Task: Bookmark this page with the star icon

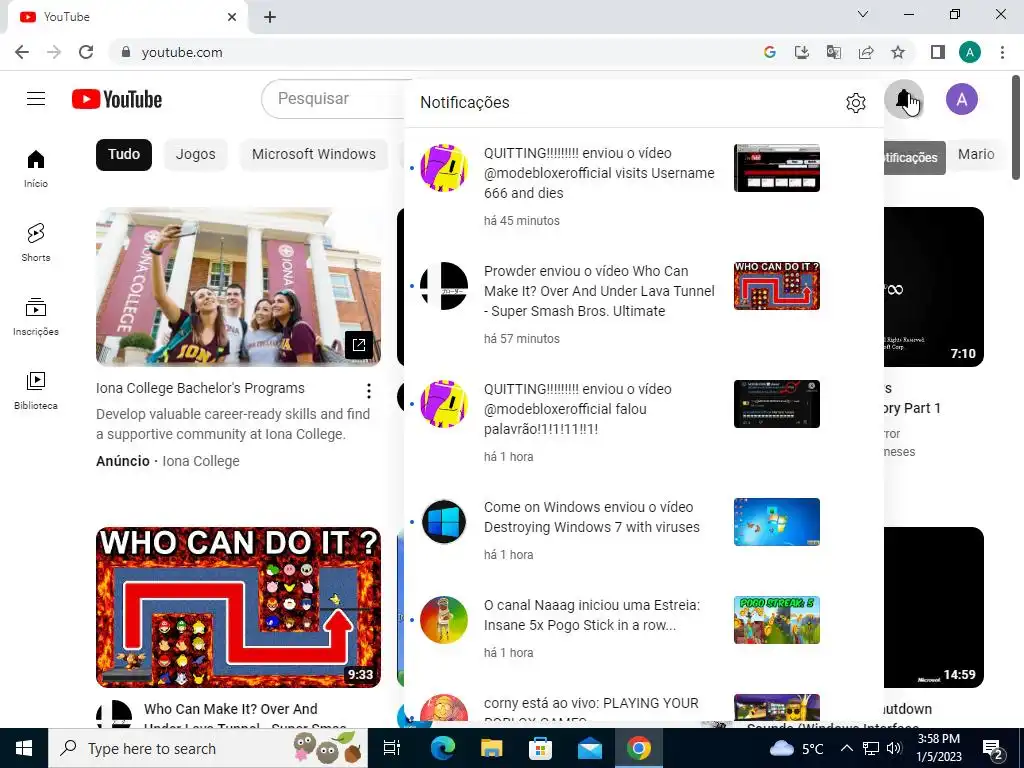Action: click(x=898, y=52)
